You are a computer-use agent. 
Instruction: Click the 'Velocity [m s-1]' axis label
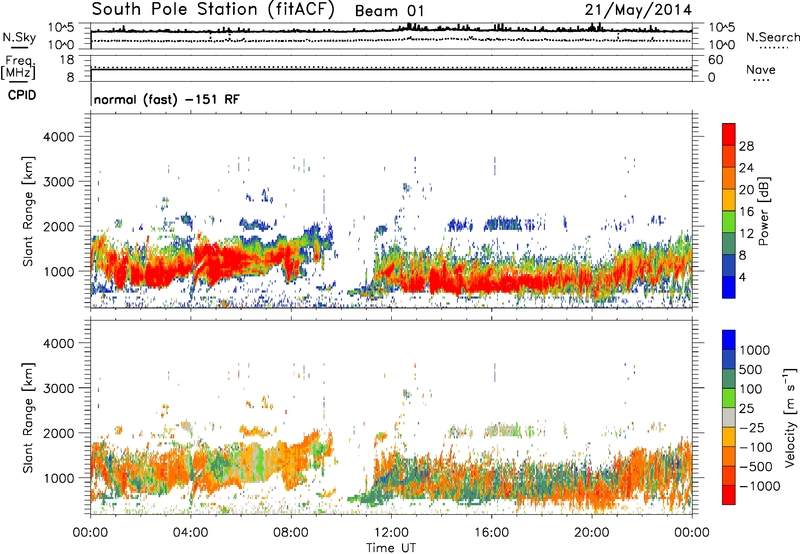point(790,417)
